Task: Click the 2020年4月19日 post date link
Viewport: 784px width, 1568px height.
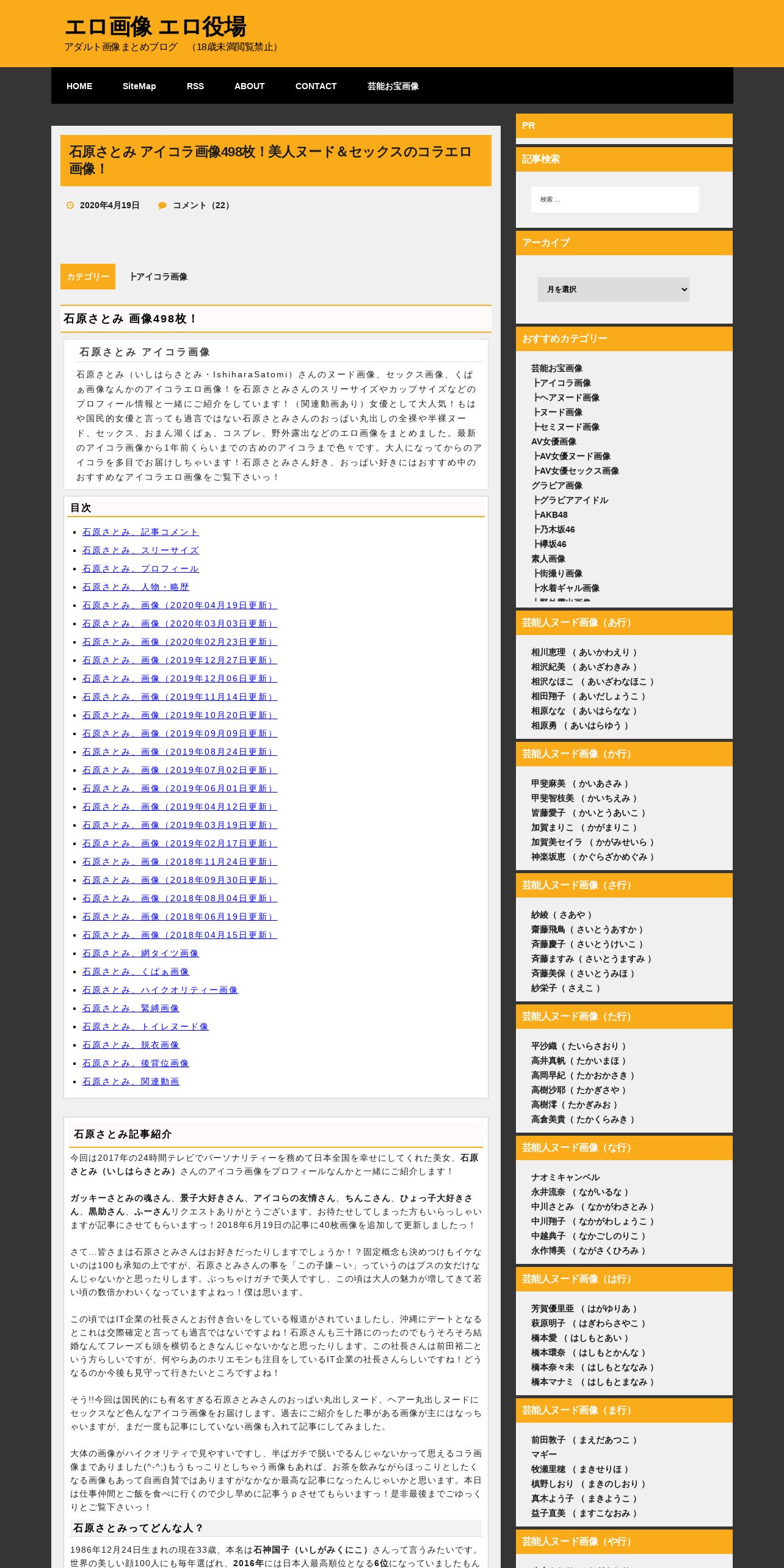Action: tap(110, 205)
